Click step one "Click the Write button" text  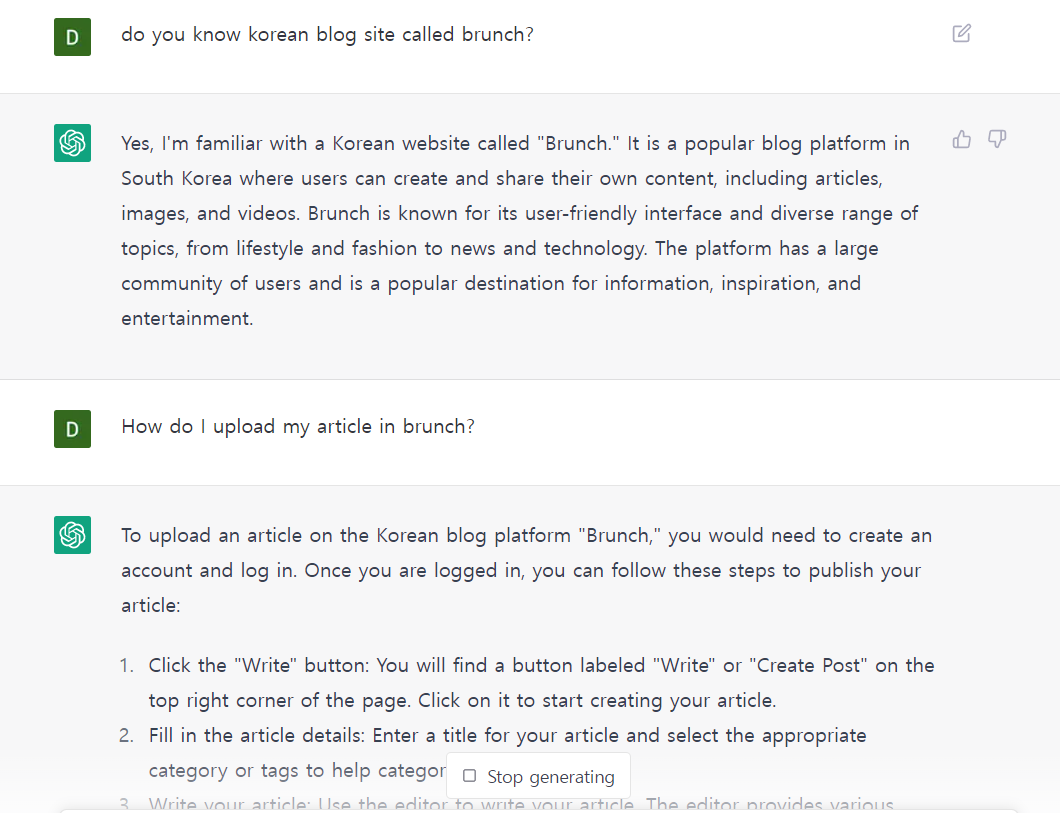(x=540, y=682)
